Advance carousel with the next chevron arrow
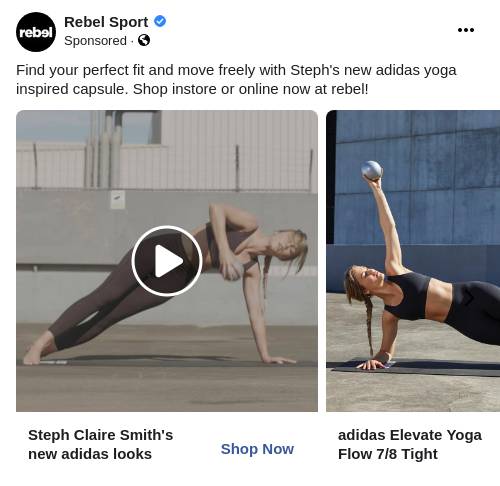This screenshot has width=500, height=486. pos(469,296)
